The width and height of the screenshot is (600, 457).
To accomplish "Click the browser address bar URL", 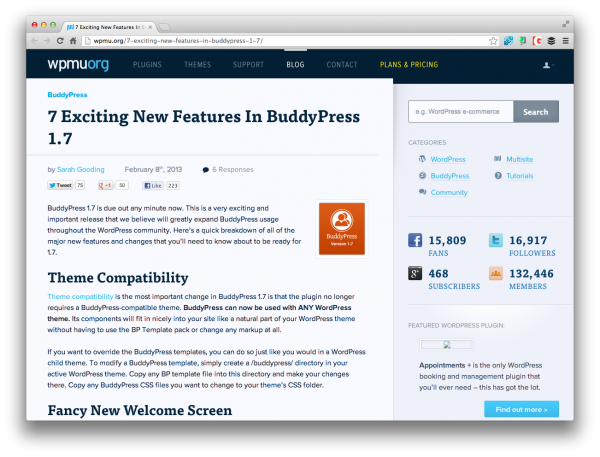I will coord(178,41).
